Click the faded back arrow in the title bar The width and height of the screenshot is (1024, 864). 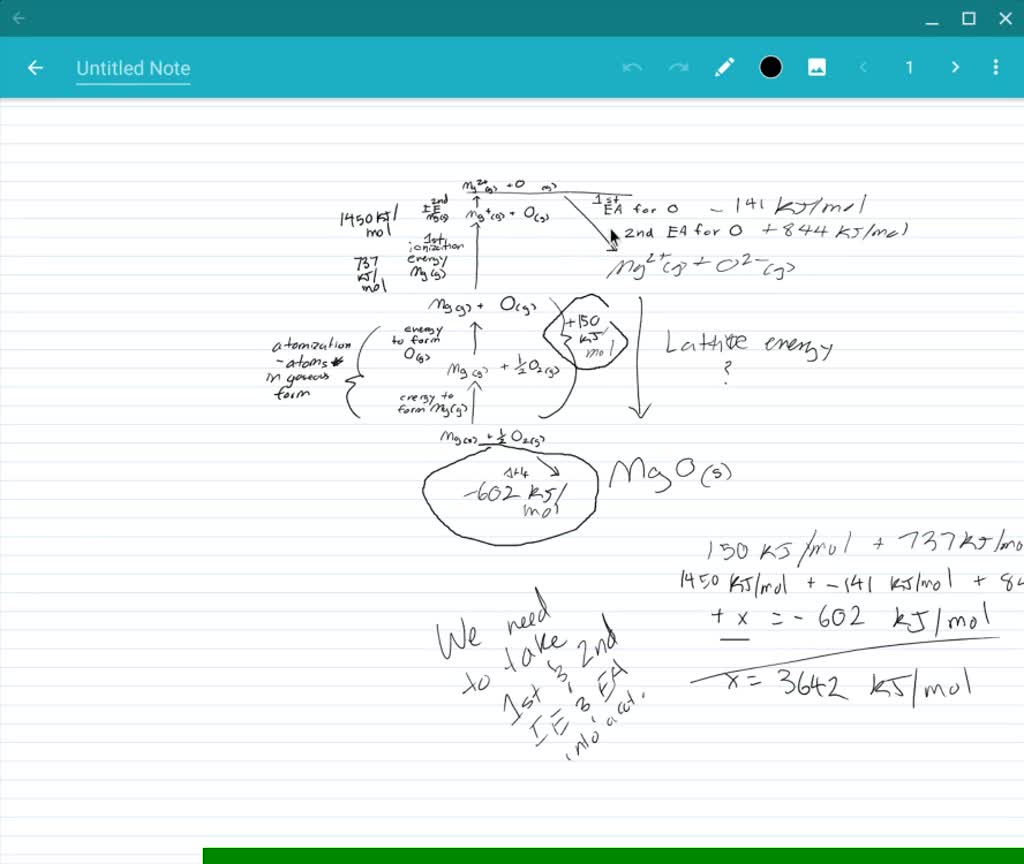[x=19, y=19]
